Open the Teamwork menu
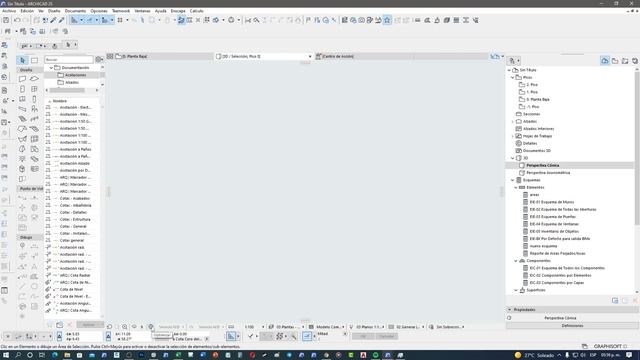 (121, 11)
